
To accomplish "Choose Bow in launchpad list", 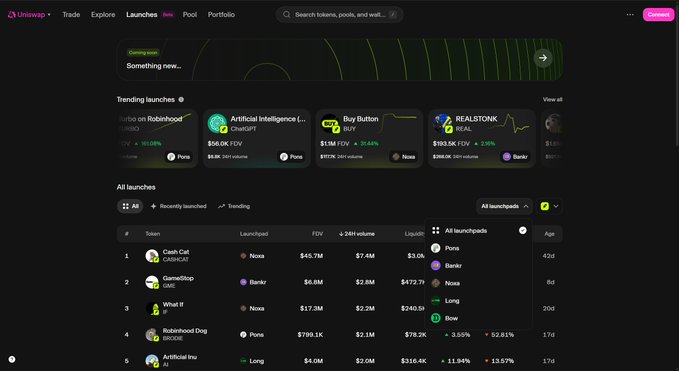I will [x=478, y=318].
